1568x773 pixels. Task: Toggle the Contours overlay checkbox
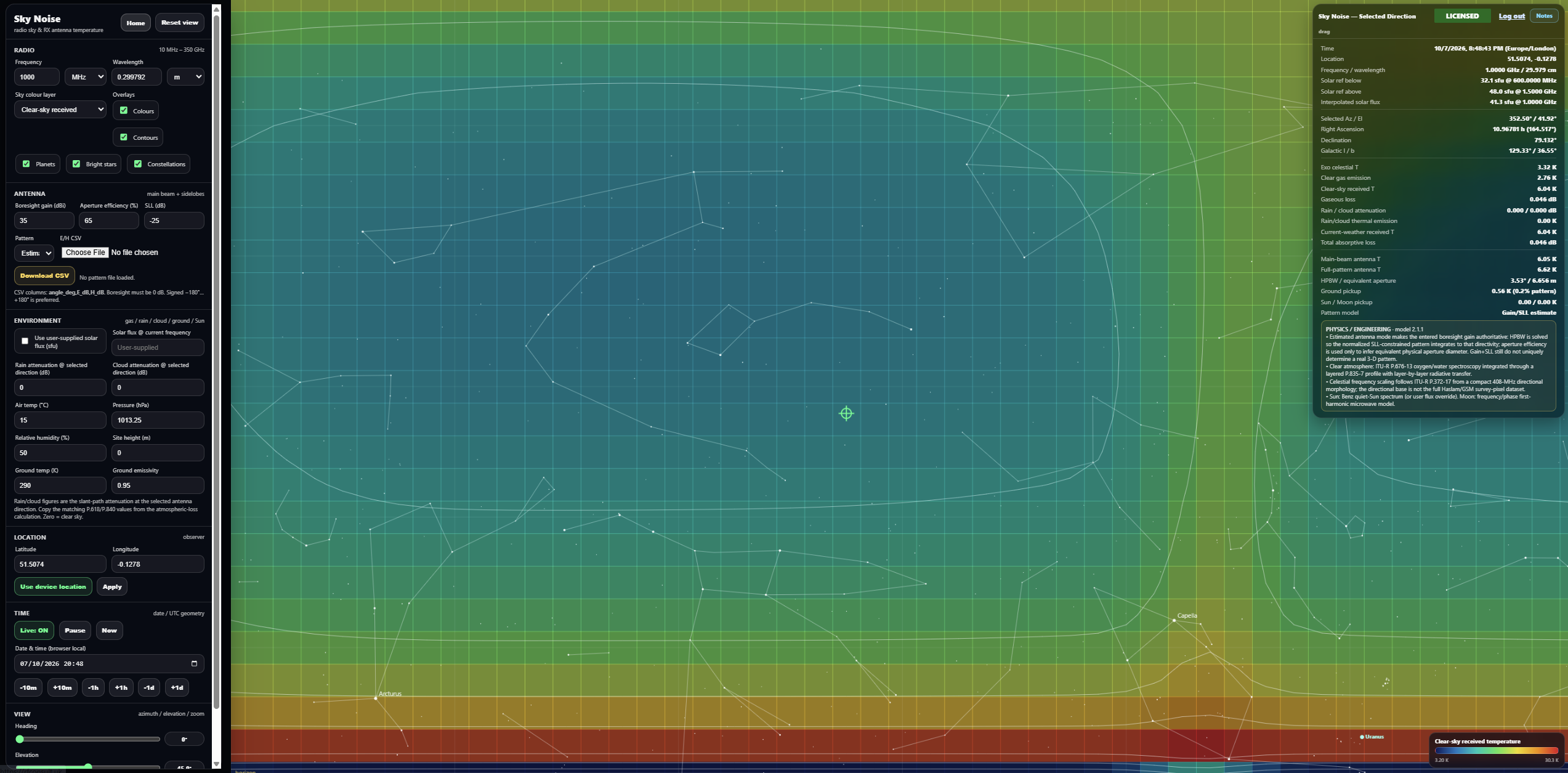pos(124,137)
